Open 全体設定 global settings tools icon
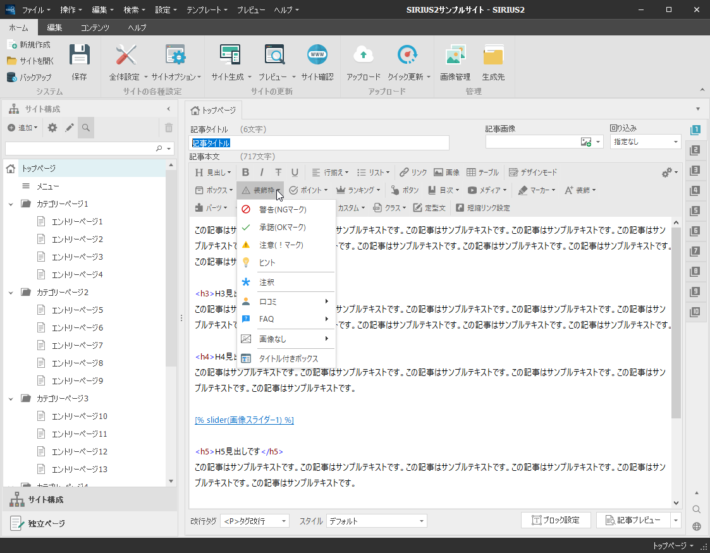The image size is (710, 553). point(125,55)
